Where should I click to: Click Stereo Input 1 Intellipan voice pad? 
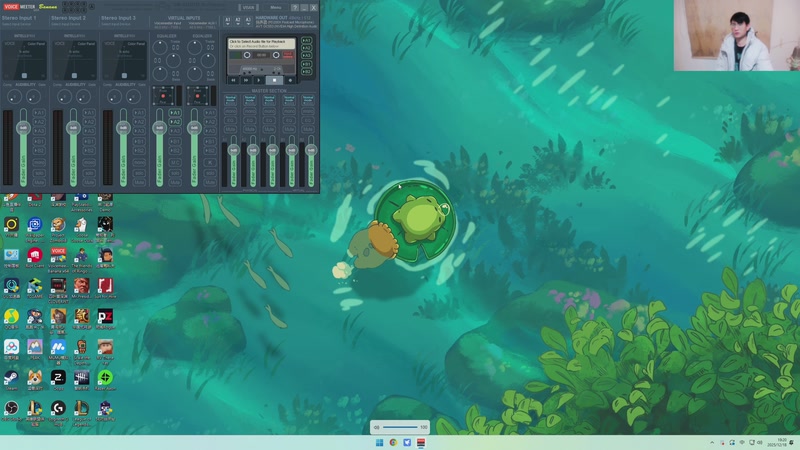tap(24, 60)
